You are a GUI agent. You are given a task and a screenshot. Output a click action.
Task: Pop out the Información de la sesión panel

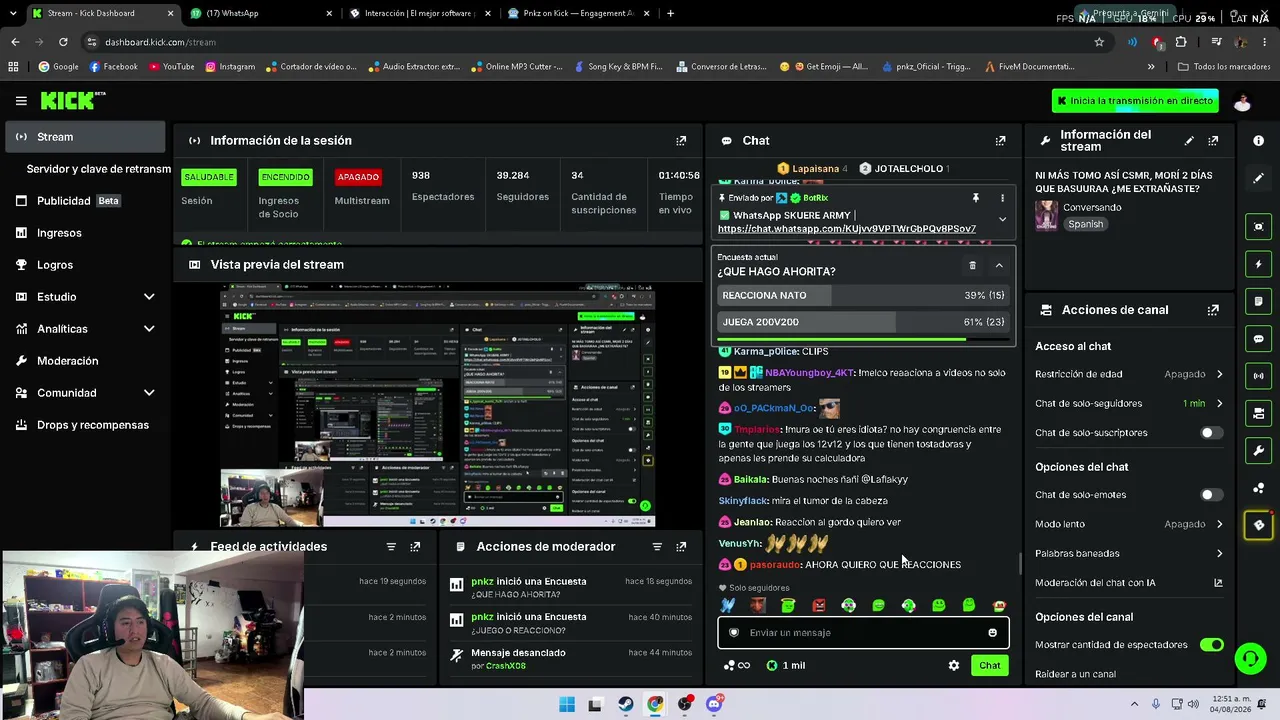coord(681,141)
